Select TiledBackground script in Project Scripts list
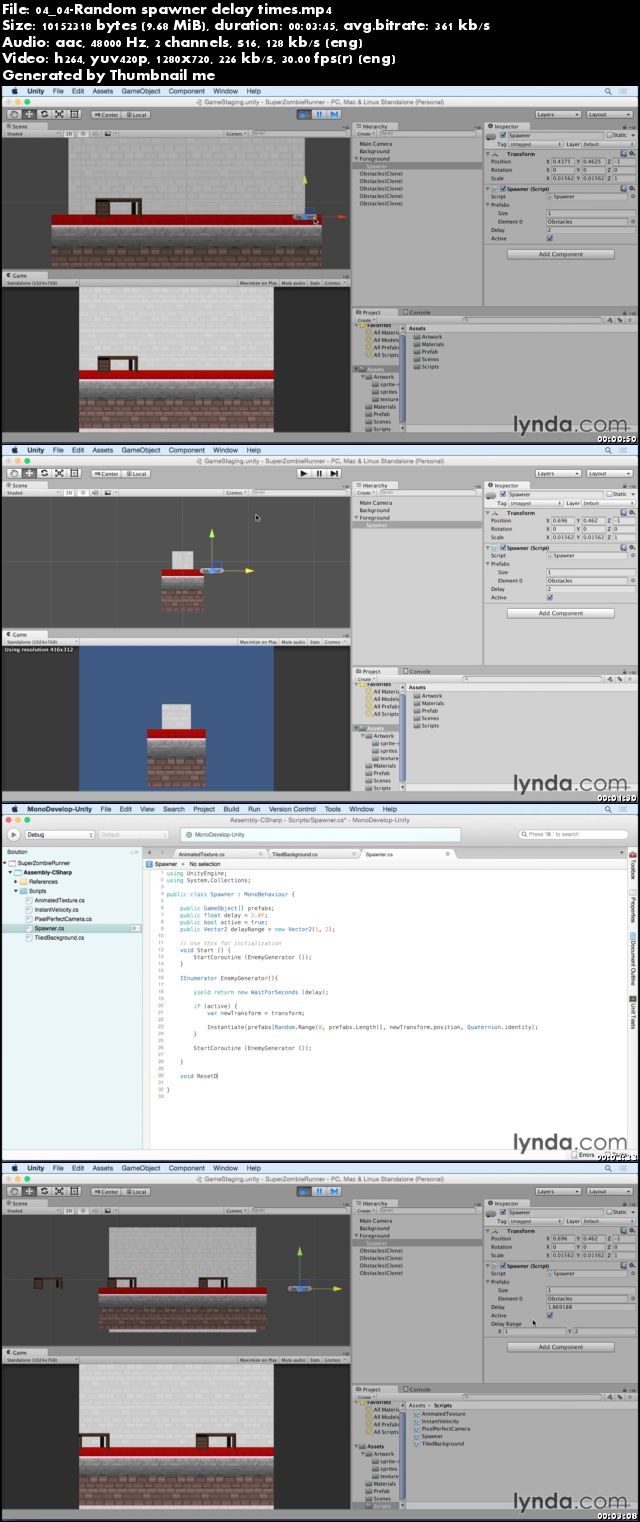 click(x=441, y=1443)
